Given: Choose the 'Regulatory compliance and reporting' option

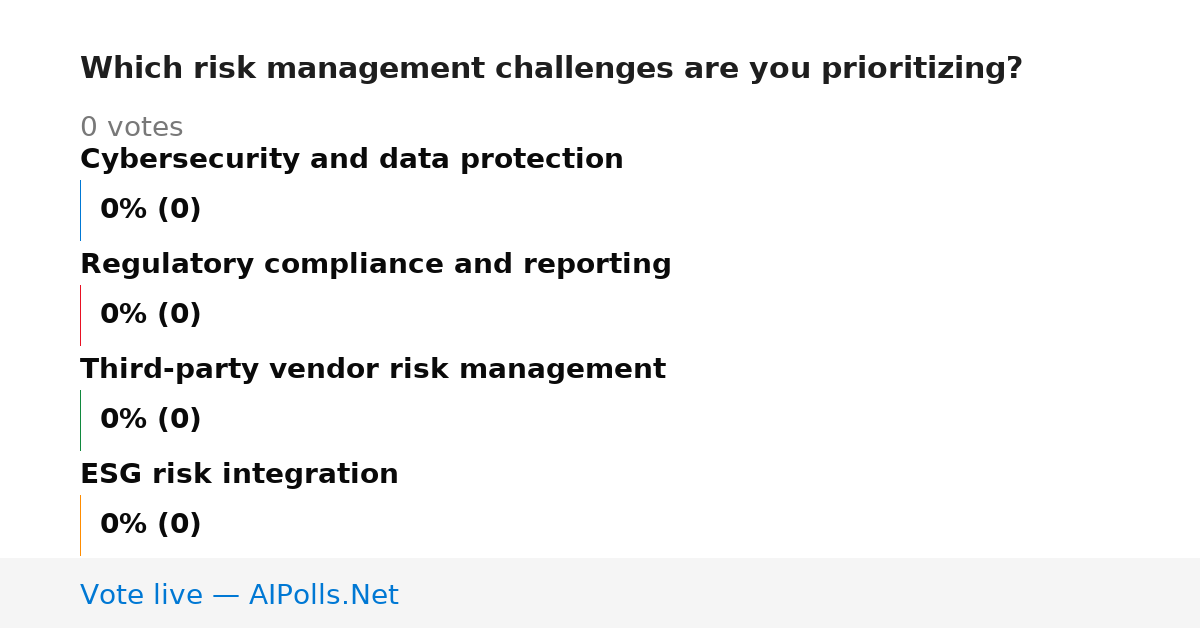Looking at the screenshot, I should (x=375, y=264).
